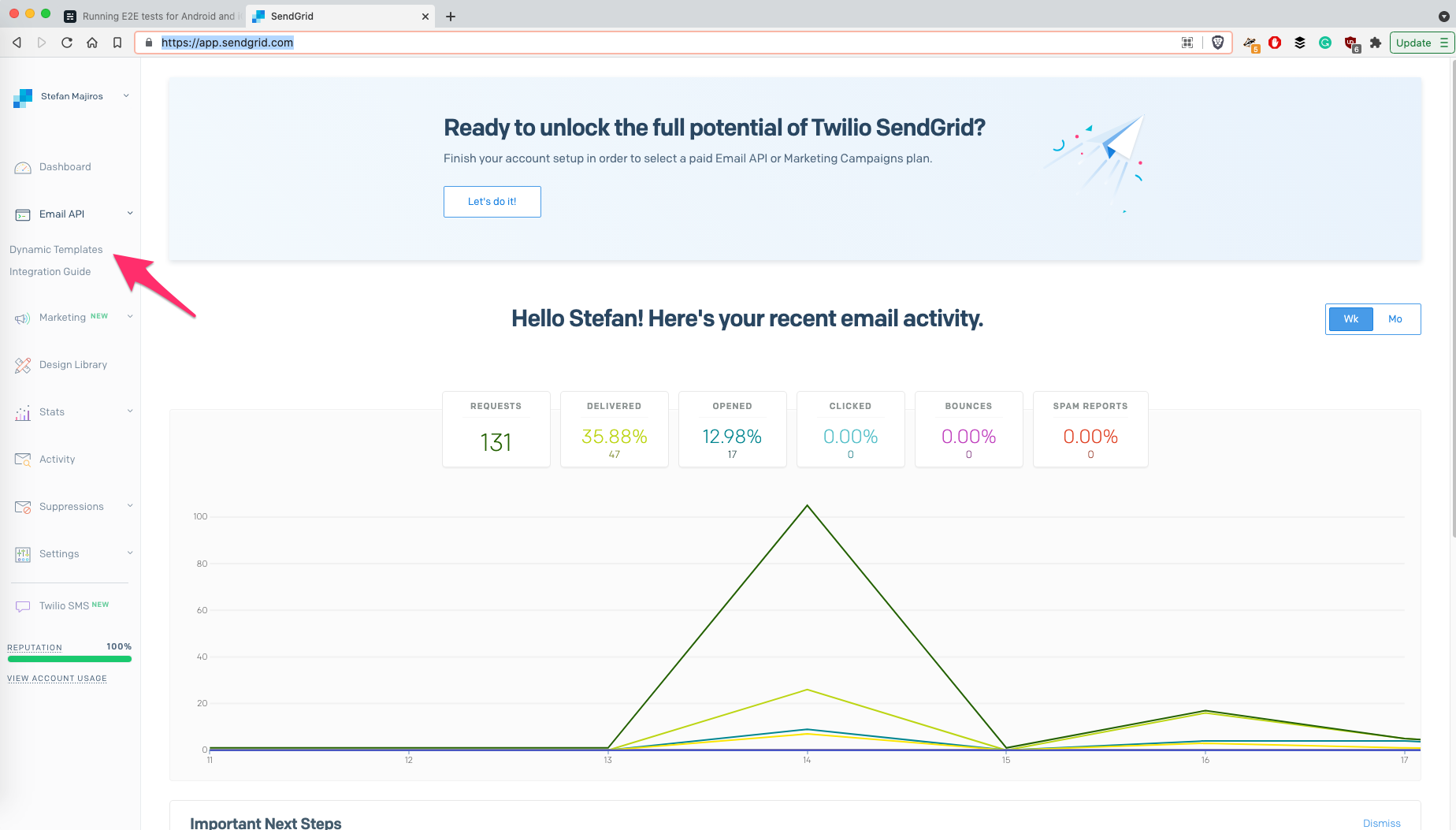Click the VIEW ACCOUNT USAGE link

pyautogui.click(x=57, y=679)
